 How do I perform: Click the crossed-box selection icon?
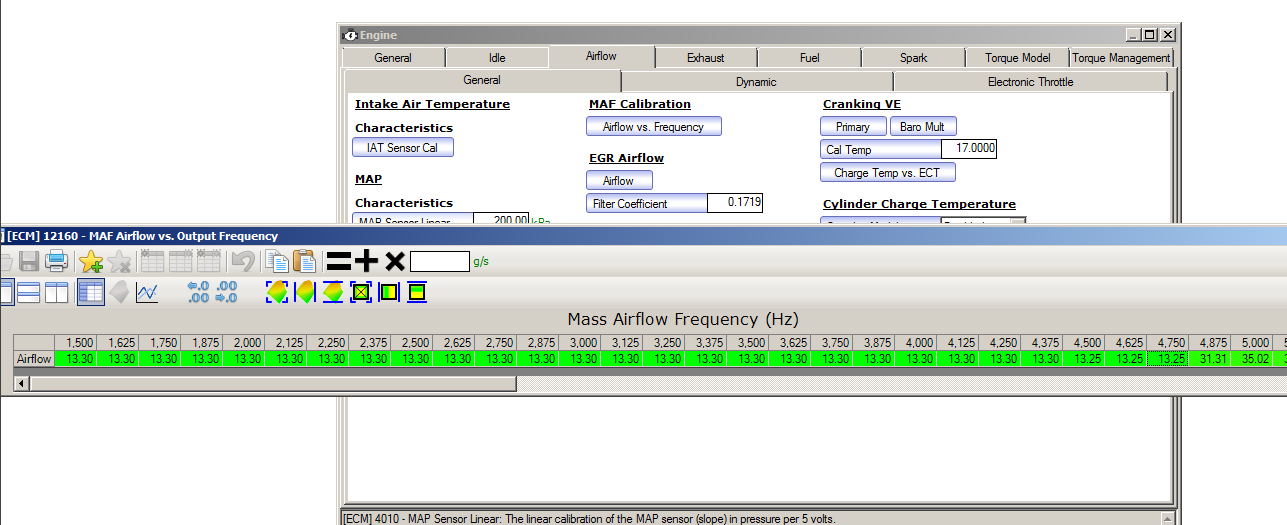click(x=361, y=292)
